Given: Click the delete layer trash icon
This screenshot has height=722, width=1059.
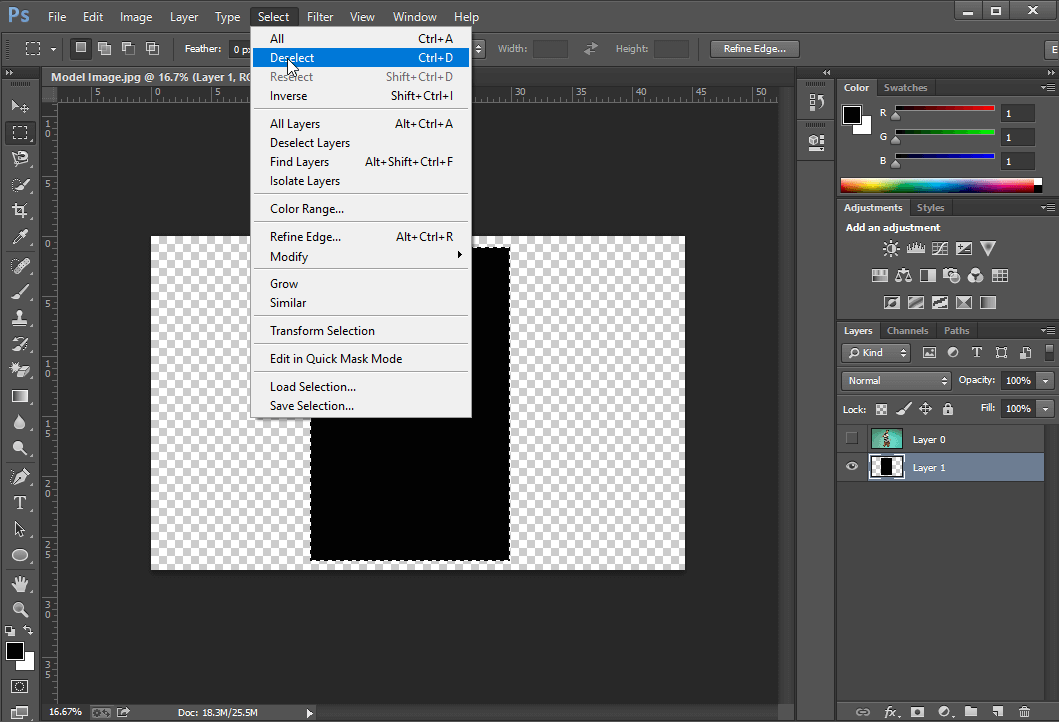Looking at the screenshot, I should tap(1023, 712).
